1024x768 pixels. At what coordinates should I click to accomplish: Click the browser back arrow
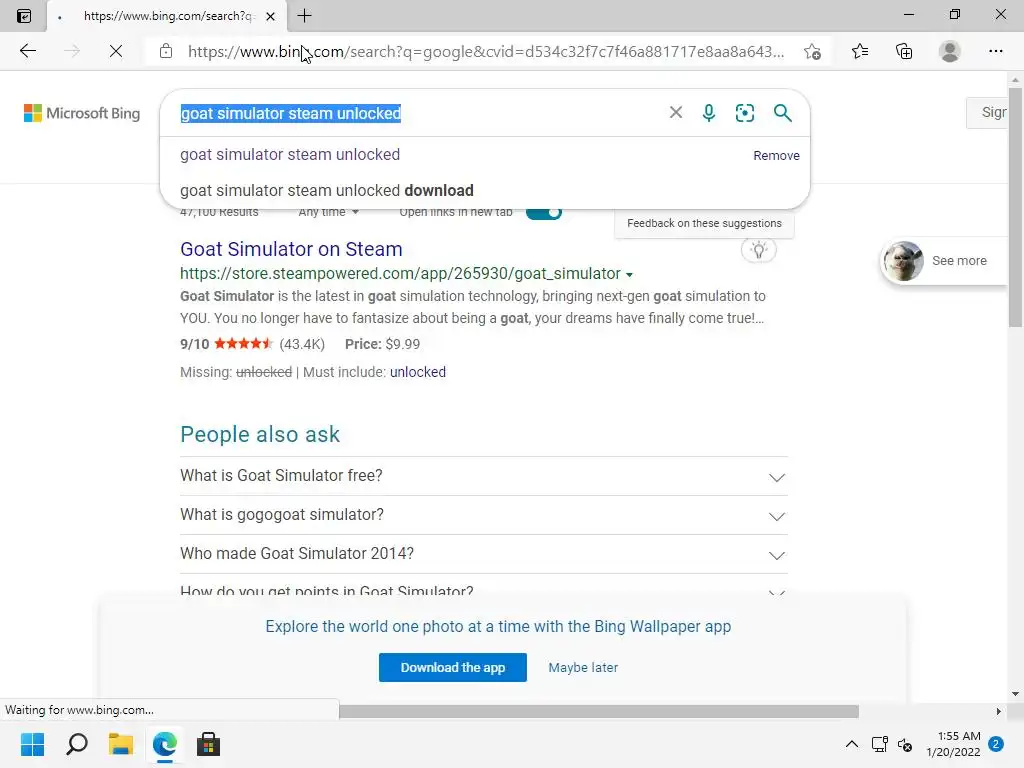tap(27, 51)
